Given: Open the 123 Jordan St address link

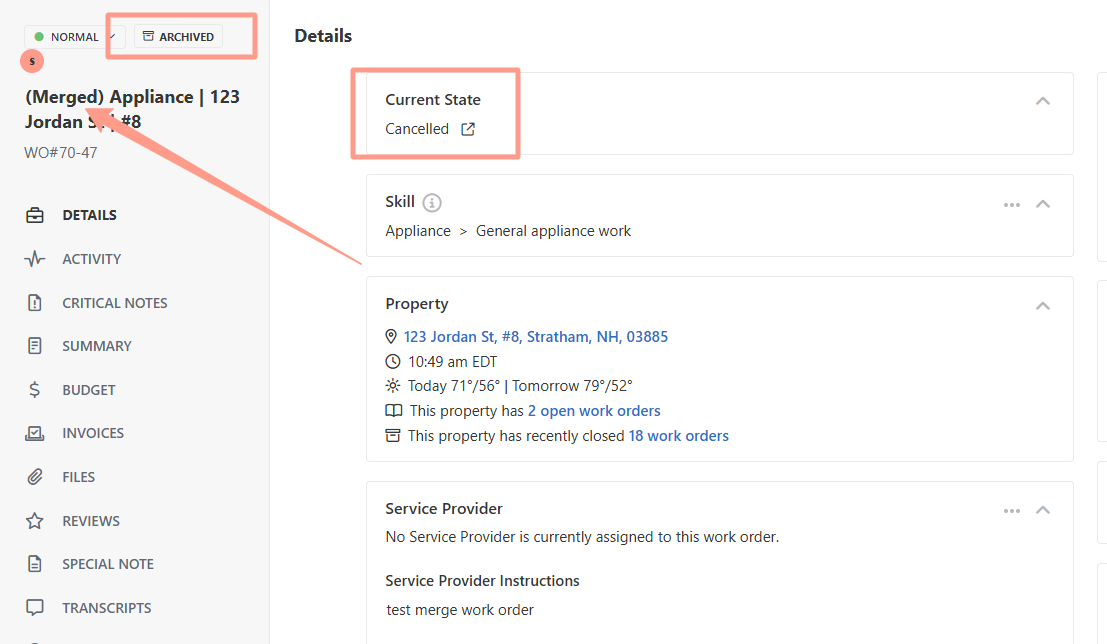Looking at the screenshot, I should click(535, 337).
